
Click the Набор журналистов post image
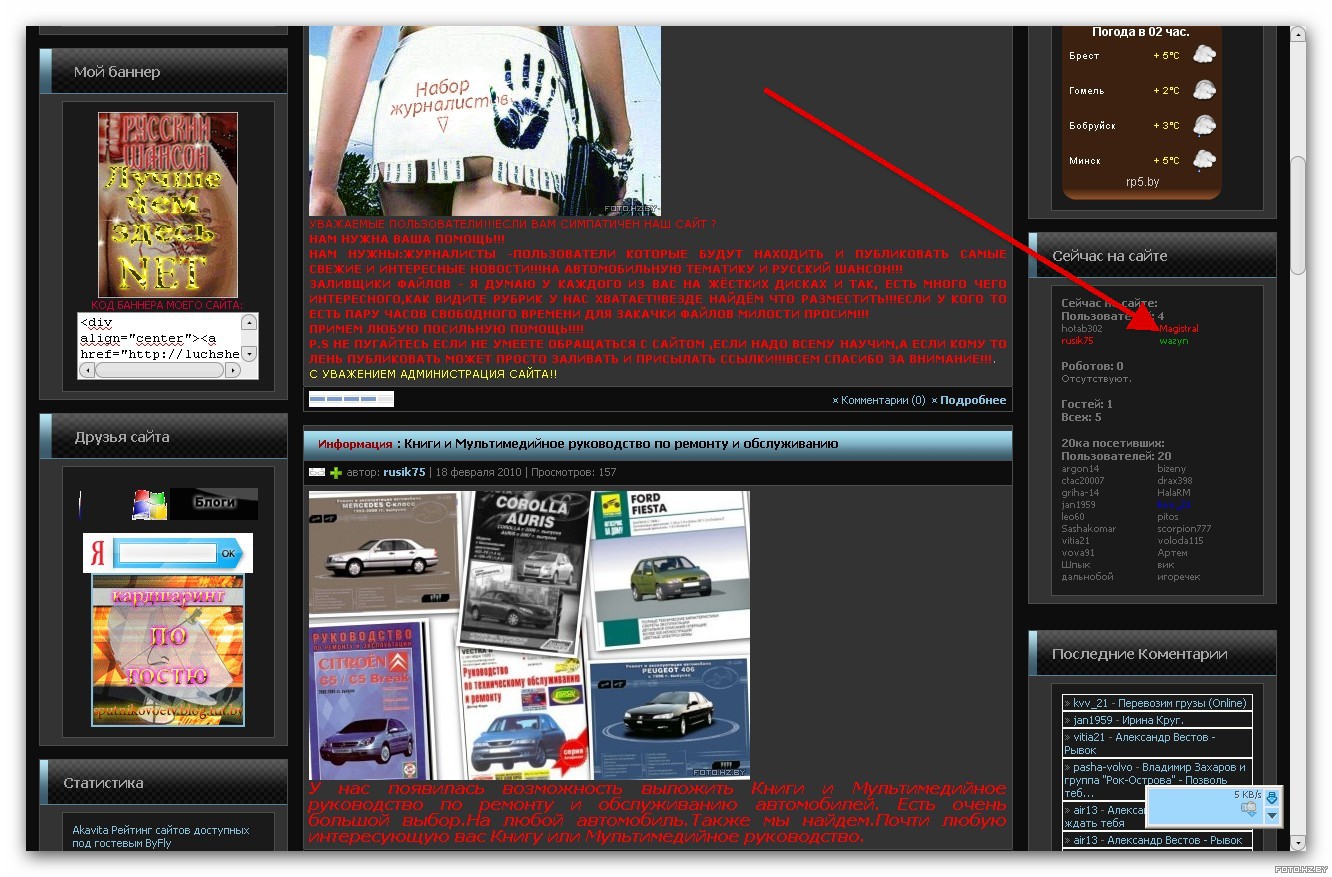coord(485,120)
